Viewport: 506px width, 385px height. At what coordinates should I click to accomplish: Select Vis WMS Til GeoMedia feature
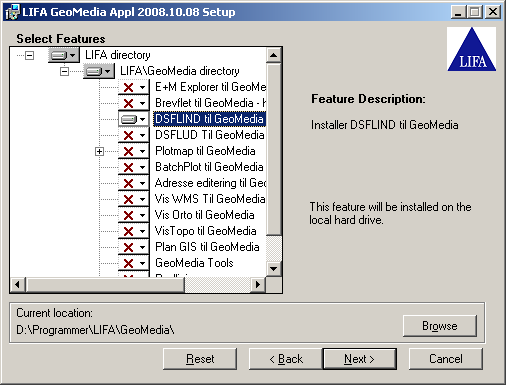[x=210, y=199]
